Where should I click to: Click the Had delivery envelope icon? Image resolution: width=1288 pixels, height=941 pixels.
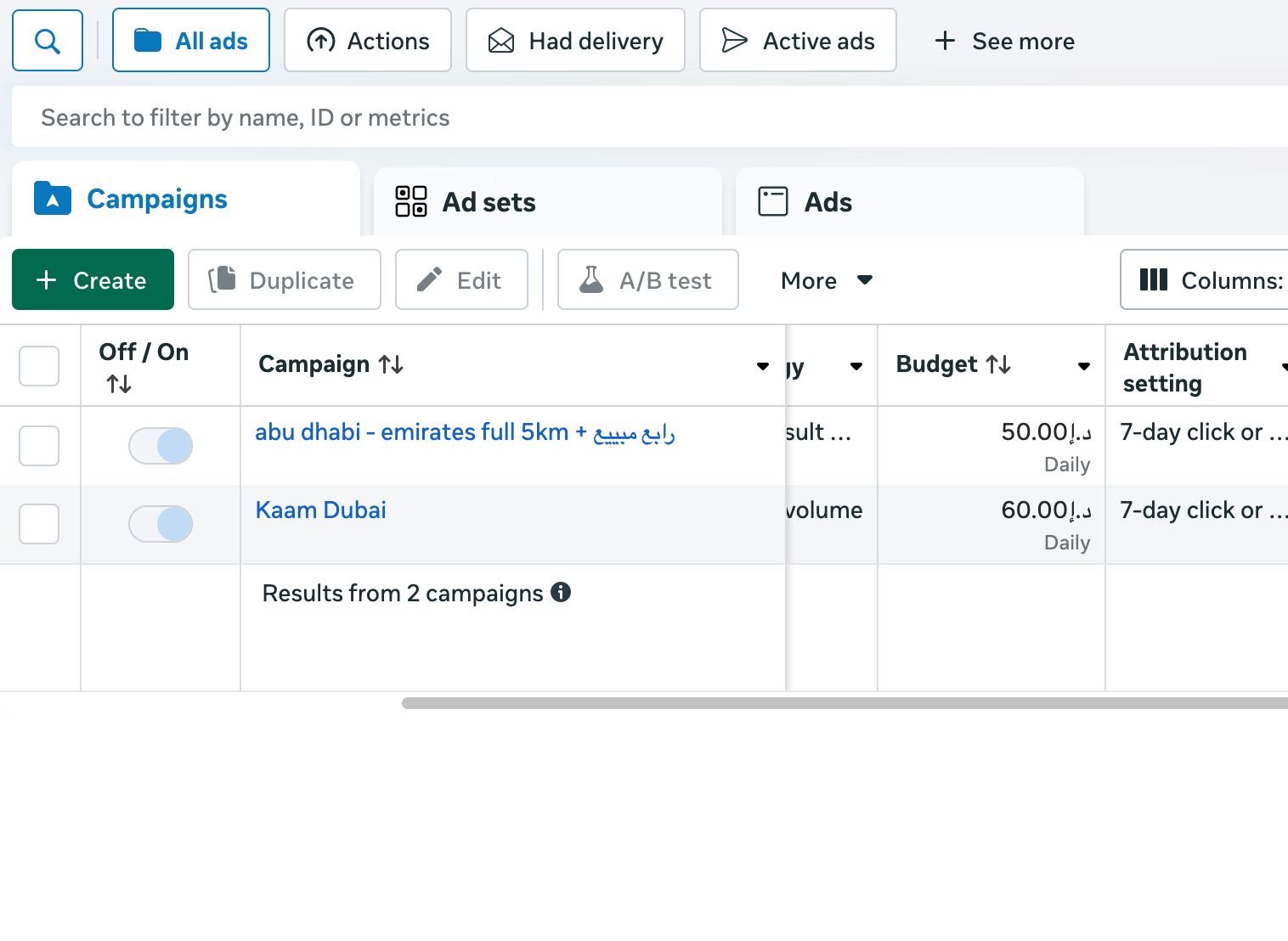[501, 41]
